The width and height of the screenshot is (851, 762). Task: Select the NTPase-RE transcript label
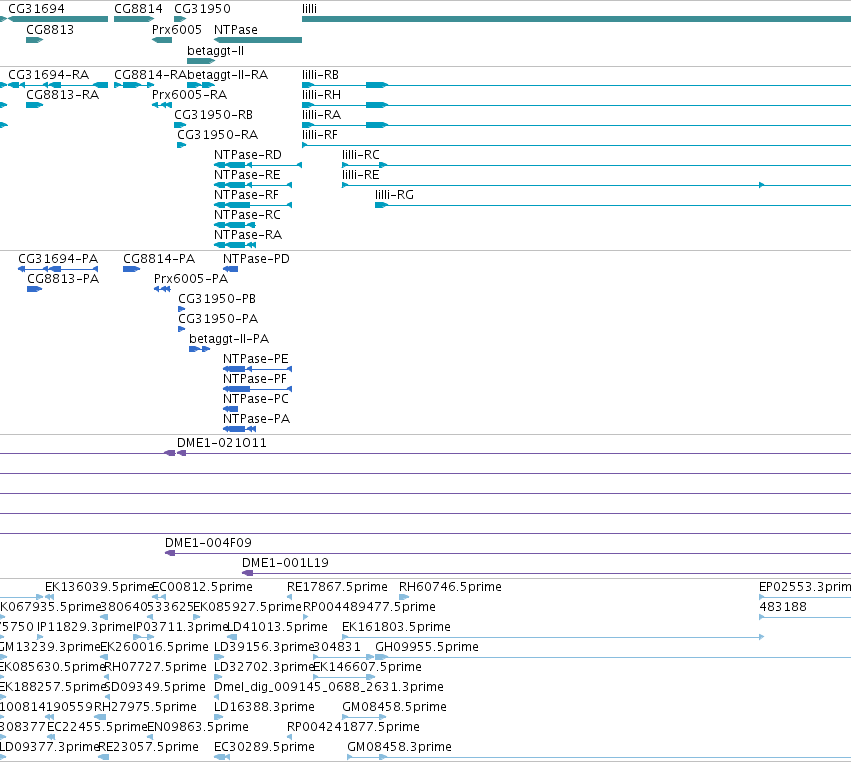pos(247,175)
